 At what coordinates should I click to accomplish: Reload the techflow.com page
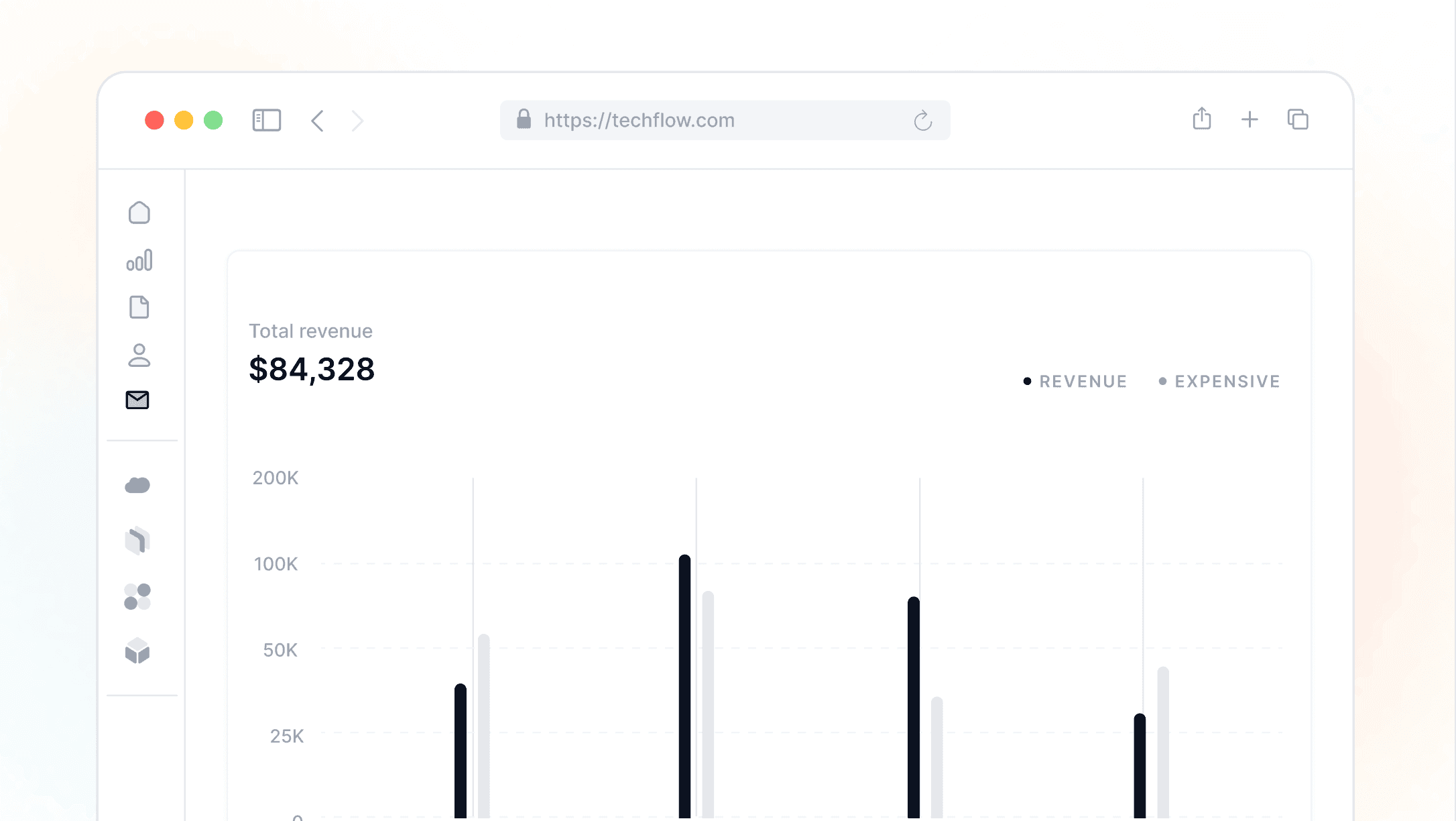pyautogui.click(x=922, y=121)
